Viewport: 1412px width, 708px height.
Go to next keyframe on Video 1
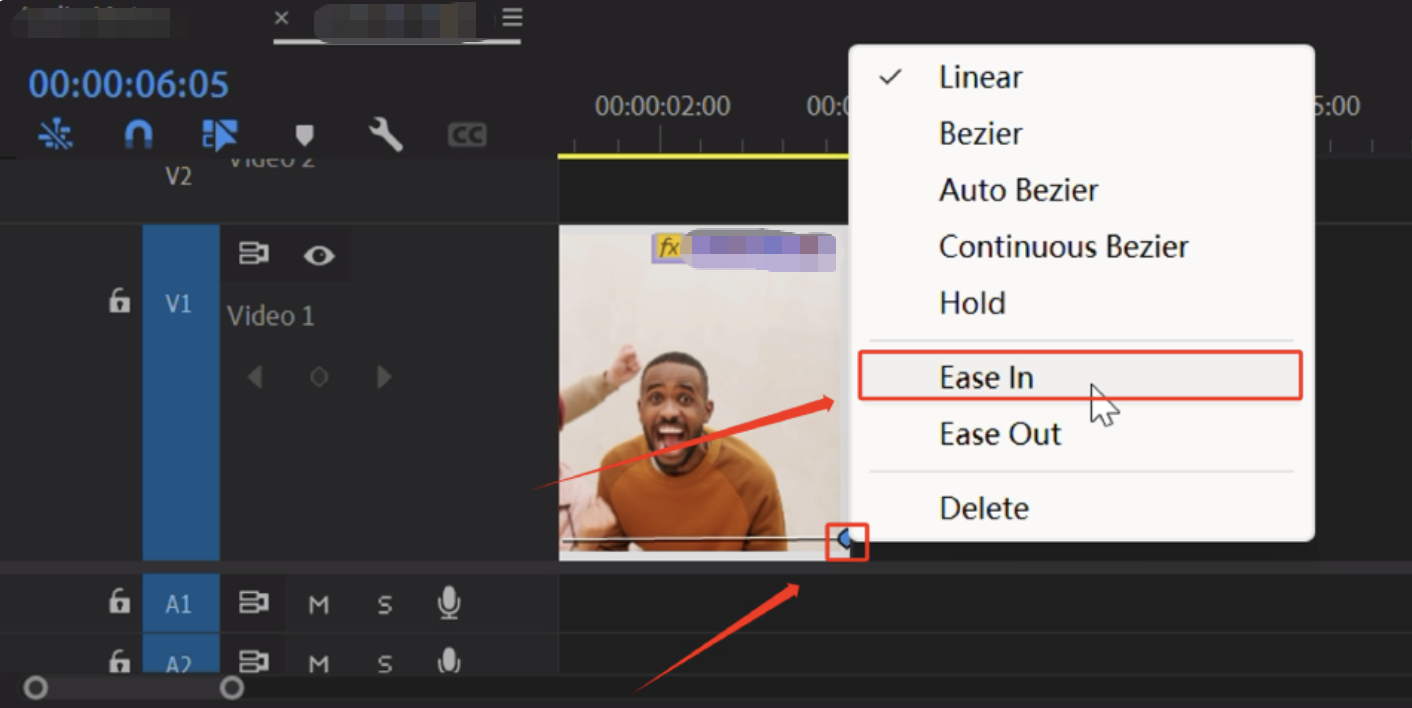[384, 377]
